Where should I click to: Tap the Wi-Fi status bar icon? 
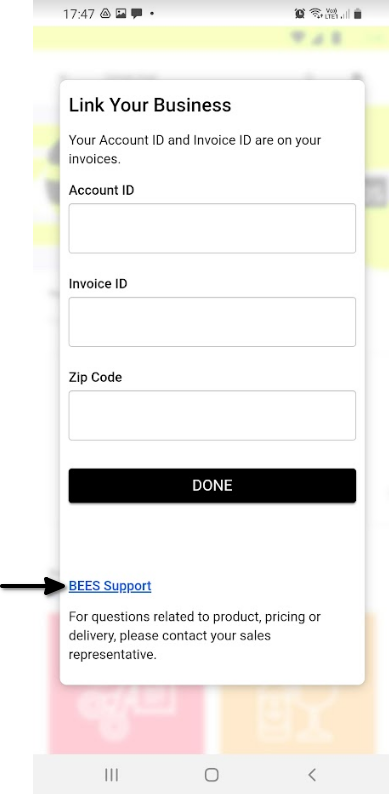coord(317,14)
